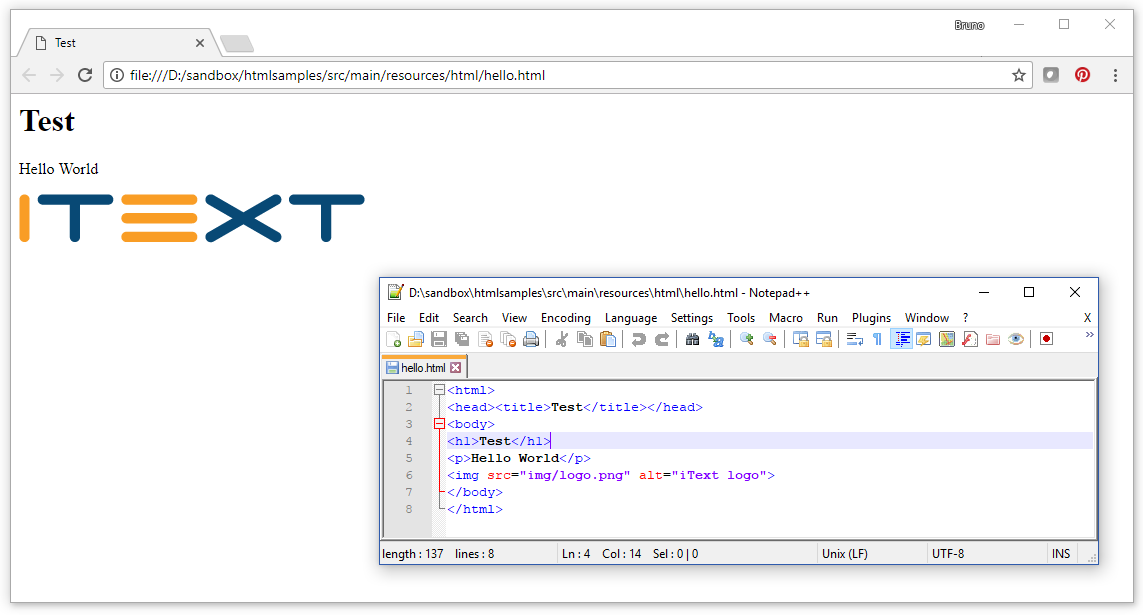Viewport: 1143px width, 615px height.
Task: Open the File menu in Notepad++
Action: coord(396,318)
